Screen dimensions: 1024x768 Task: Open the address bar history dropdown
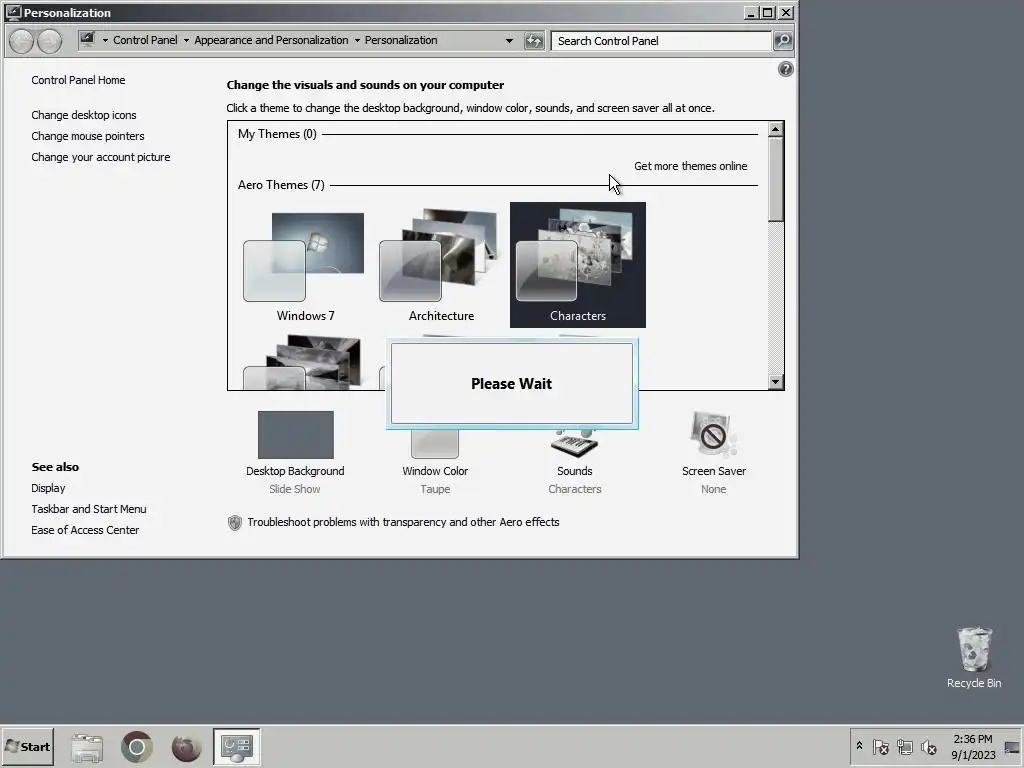(x=509, y=40)
